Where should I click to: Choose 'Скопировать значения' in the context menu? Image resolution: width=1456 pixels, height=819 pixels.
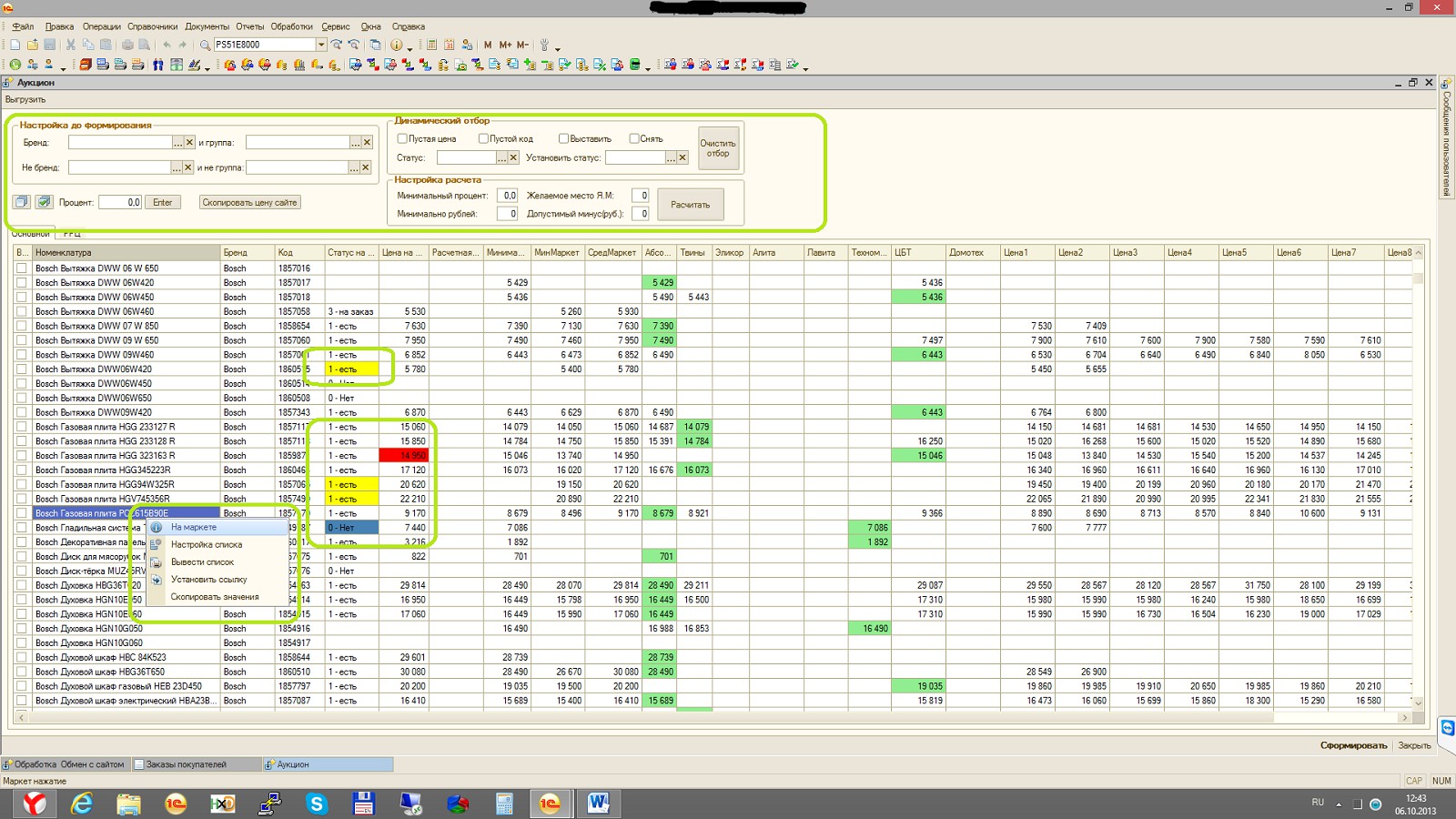click(218, 597)
